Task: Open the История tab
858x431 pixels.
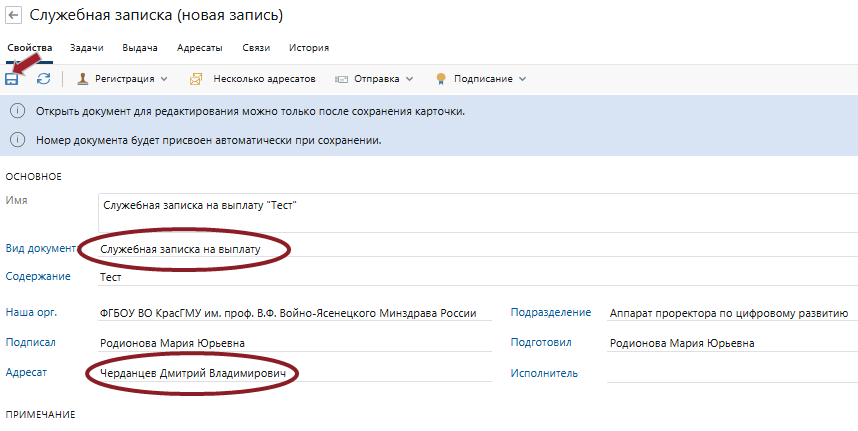Action: [308, 48]
